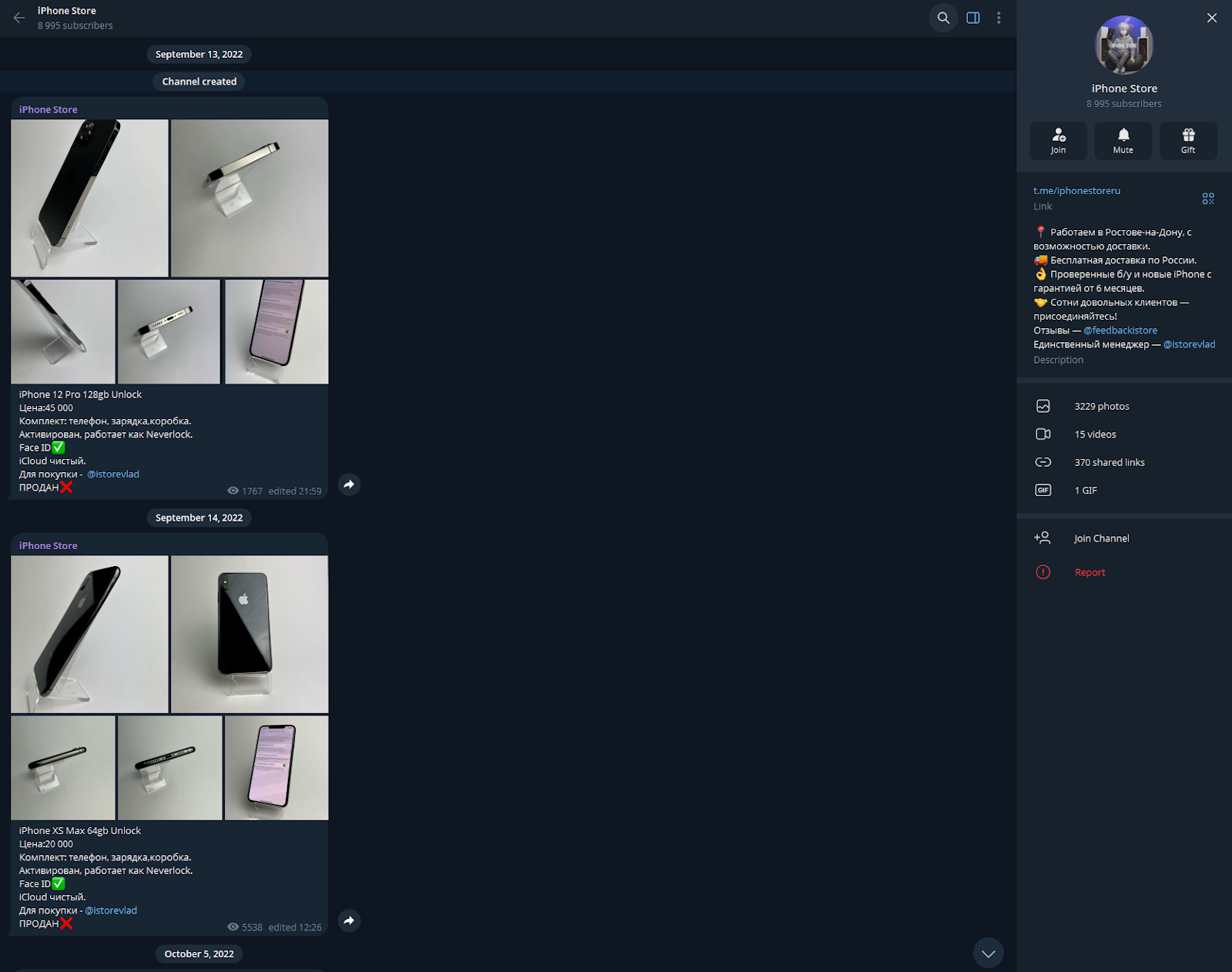1232x972 pixels.
Task: Toggle the right info sidebar panel
Action: tap(973, 18)
